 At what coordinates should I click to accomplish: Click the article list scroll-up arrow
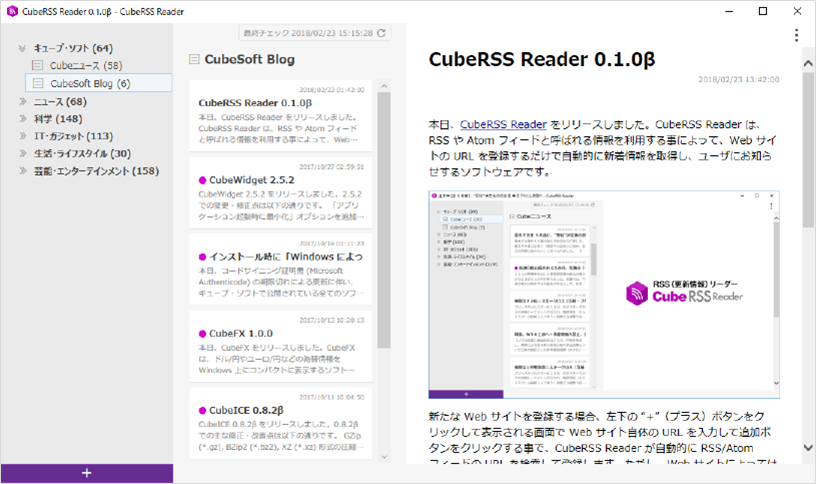point(384,86)
